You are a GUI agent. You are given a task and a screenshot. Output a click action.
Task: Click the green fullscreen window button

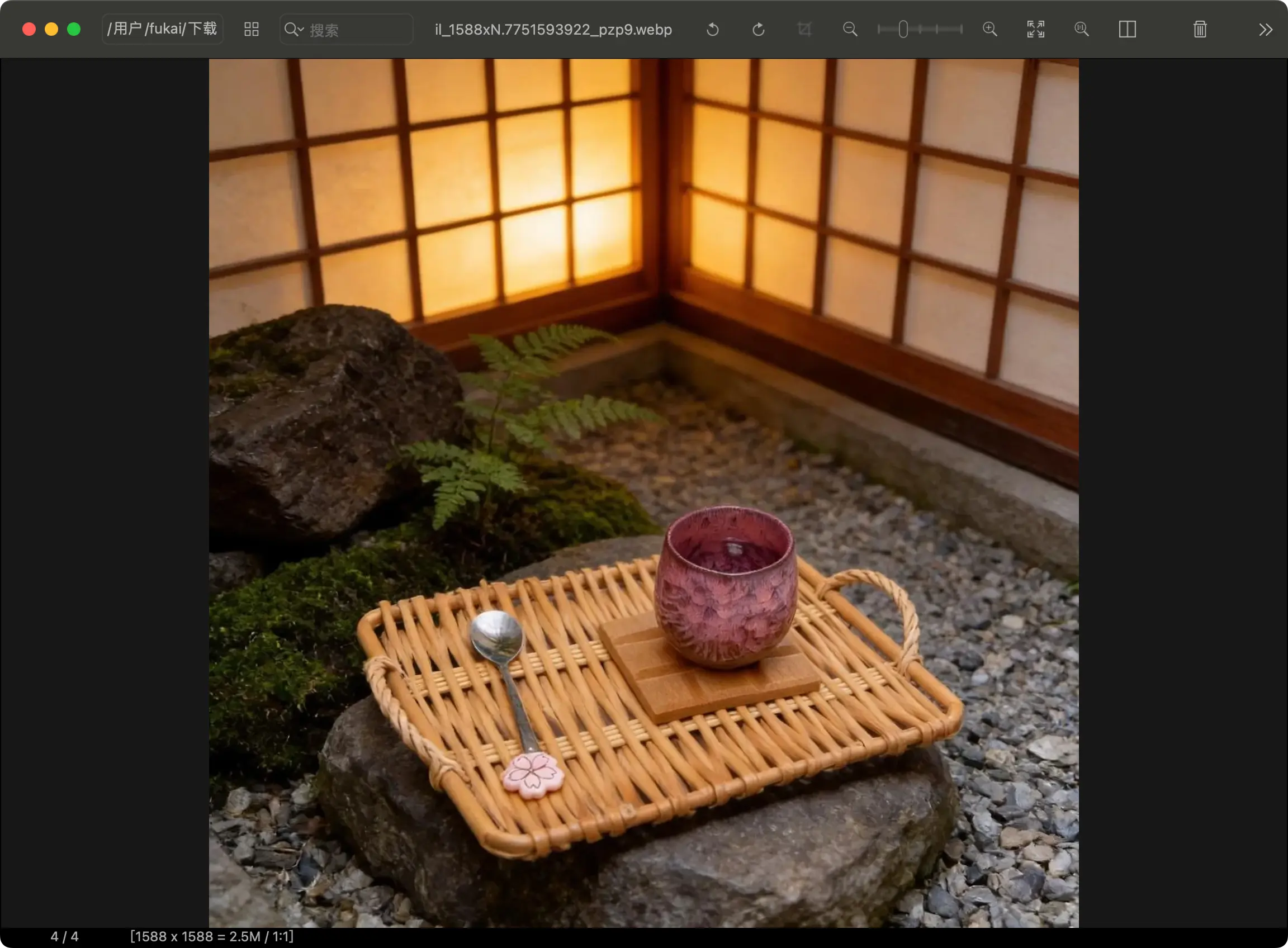[73, 29]
